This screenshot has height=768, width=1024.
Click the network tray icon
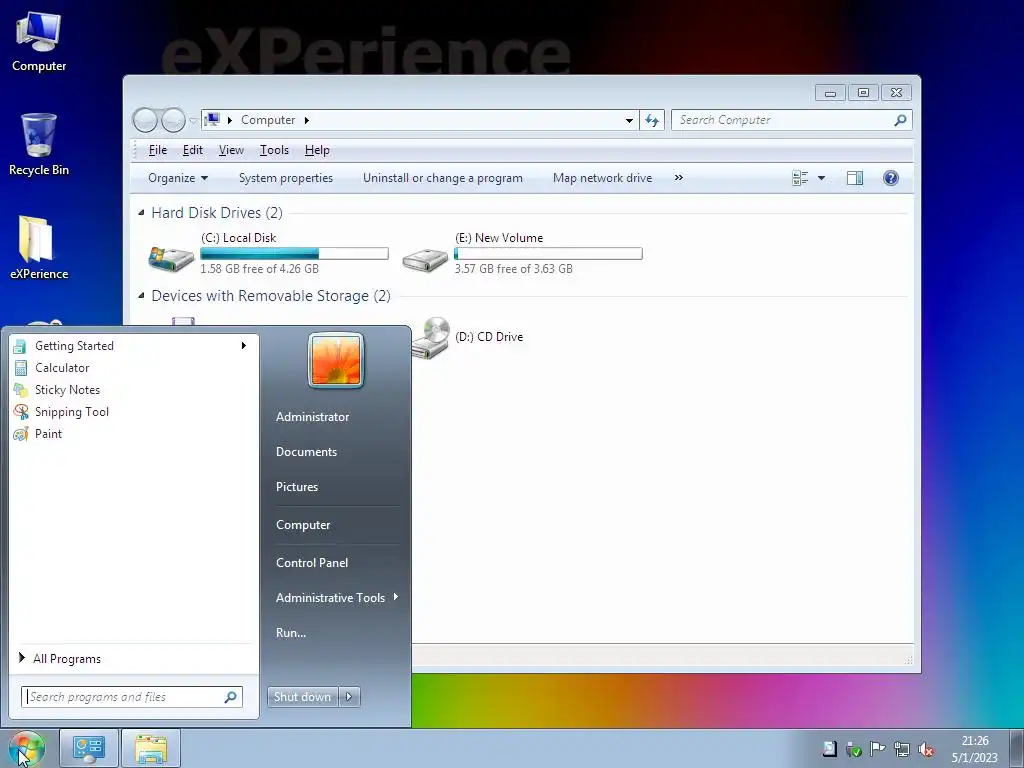click(x=902, y=749)
